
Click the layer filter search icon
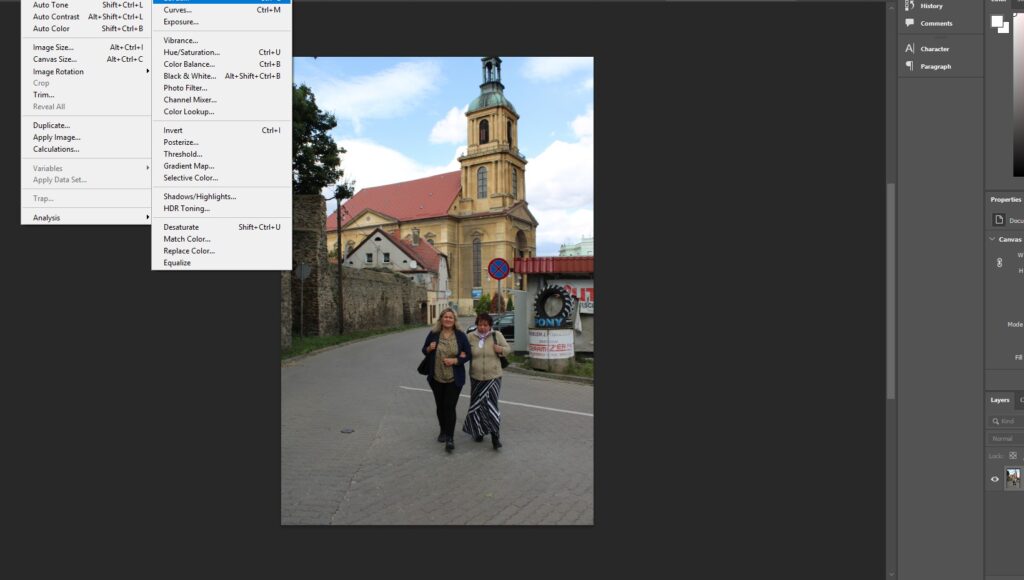(995, 421)
